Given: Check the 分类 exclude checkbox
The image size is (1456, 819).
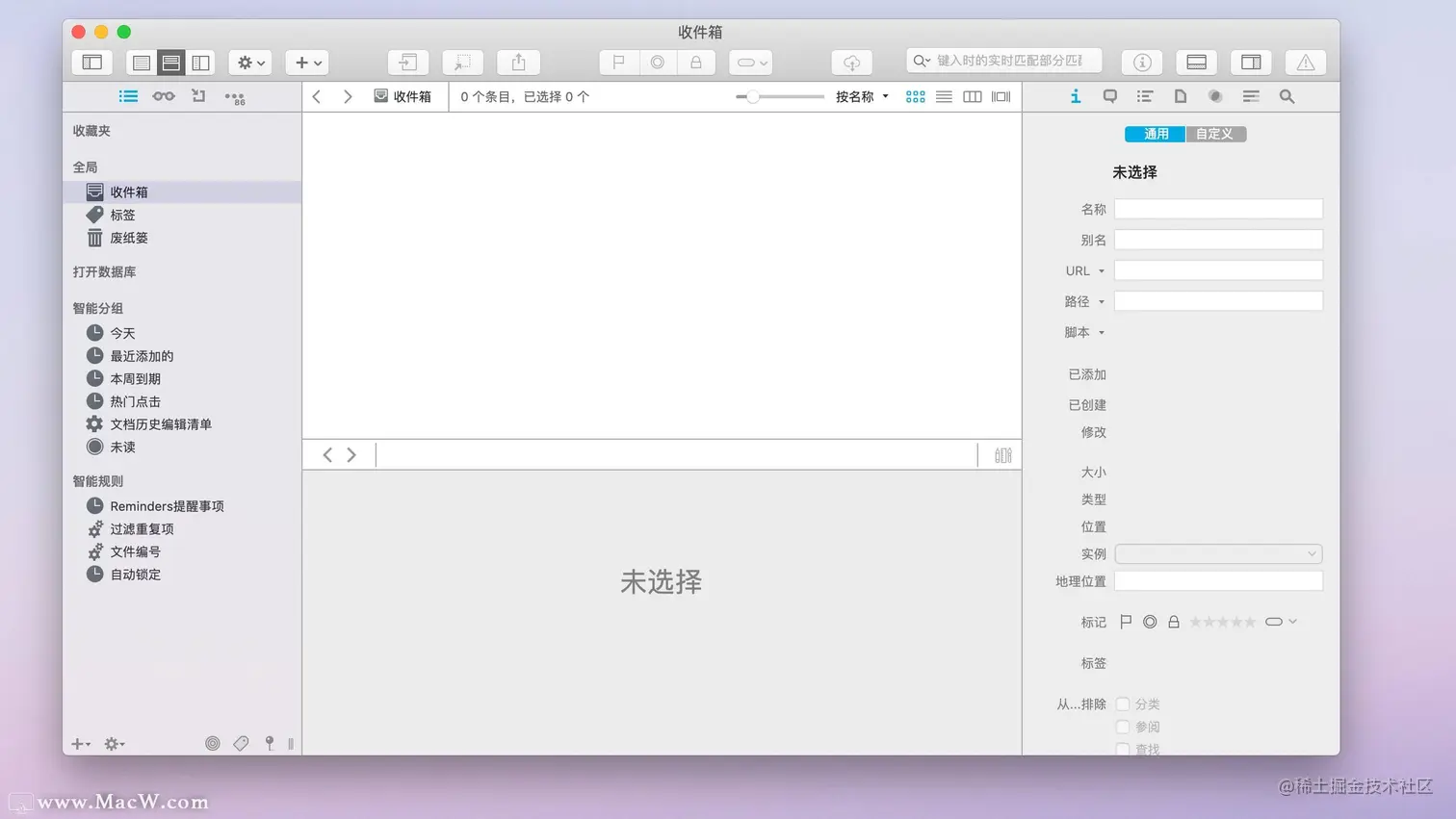Looking at the screenshot, I should [1123, 704].
